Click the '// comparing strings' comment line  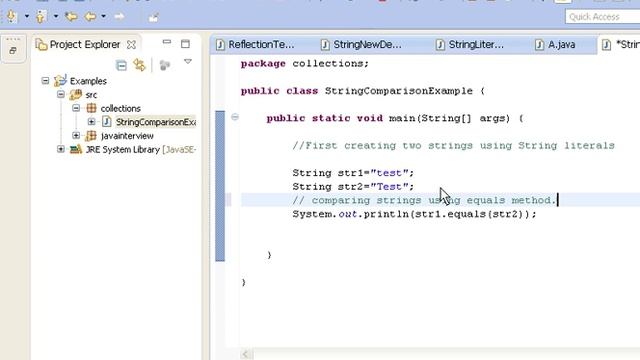(x=424, y=200)
